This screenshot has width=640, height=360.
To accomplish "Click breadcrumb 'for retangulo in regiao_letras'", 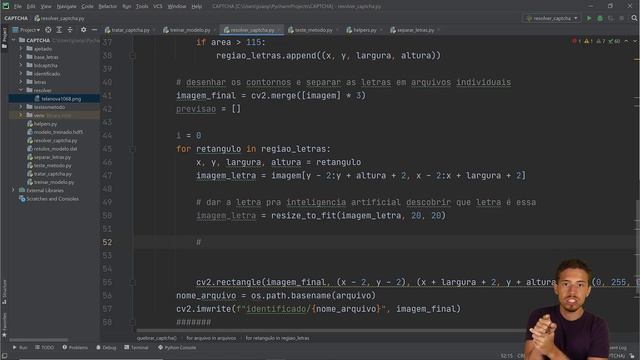I will pos(278,338).
